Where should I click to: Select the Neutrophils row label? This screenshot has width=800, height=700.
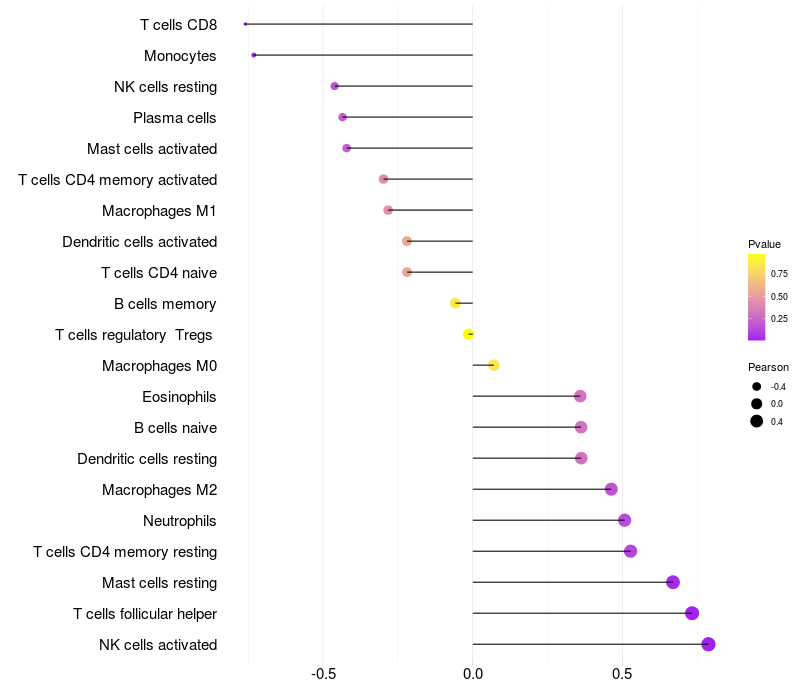(180, 521)
